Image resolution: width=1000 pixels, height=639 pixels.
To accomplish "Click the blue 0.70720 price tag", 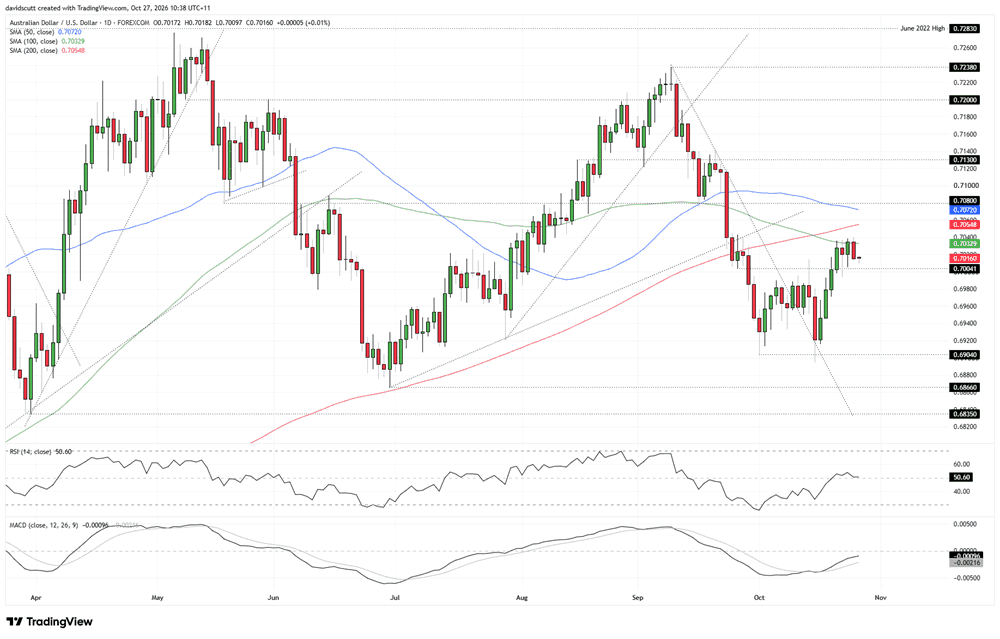I will pos(965,210).
